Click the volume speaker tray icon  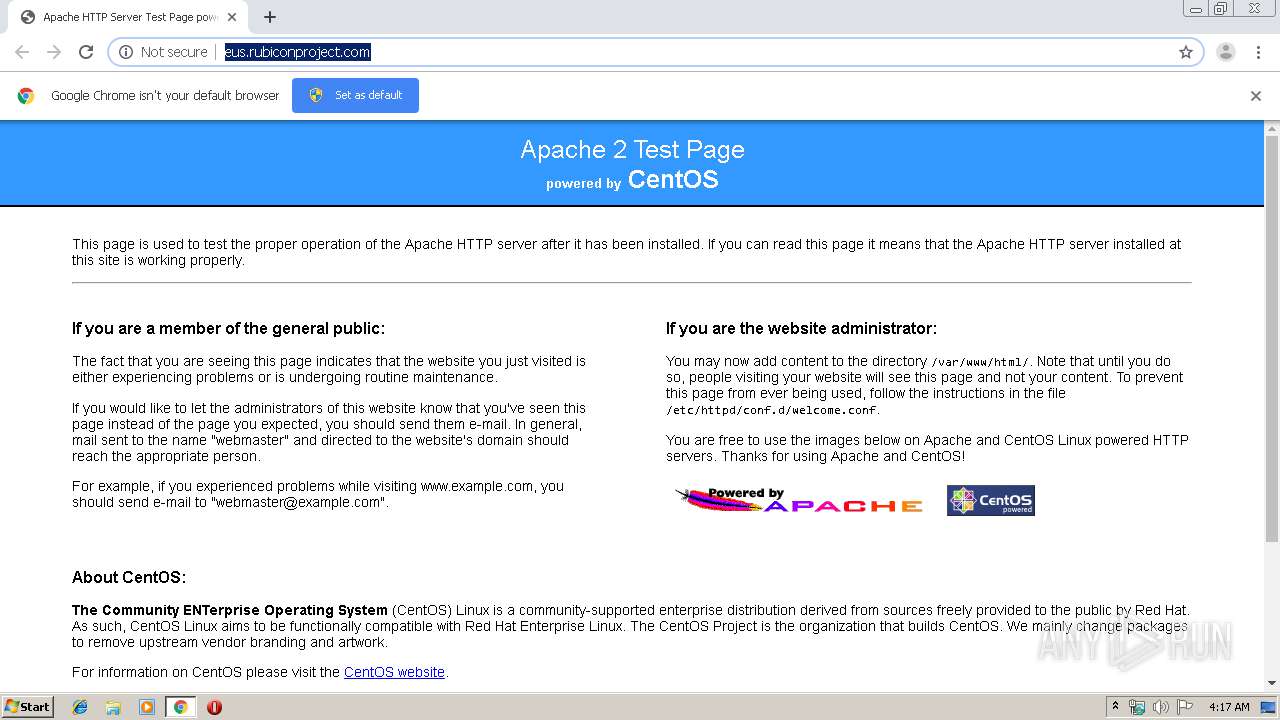click(x=1160, y=707)
